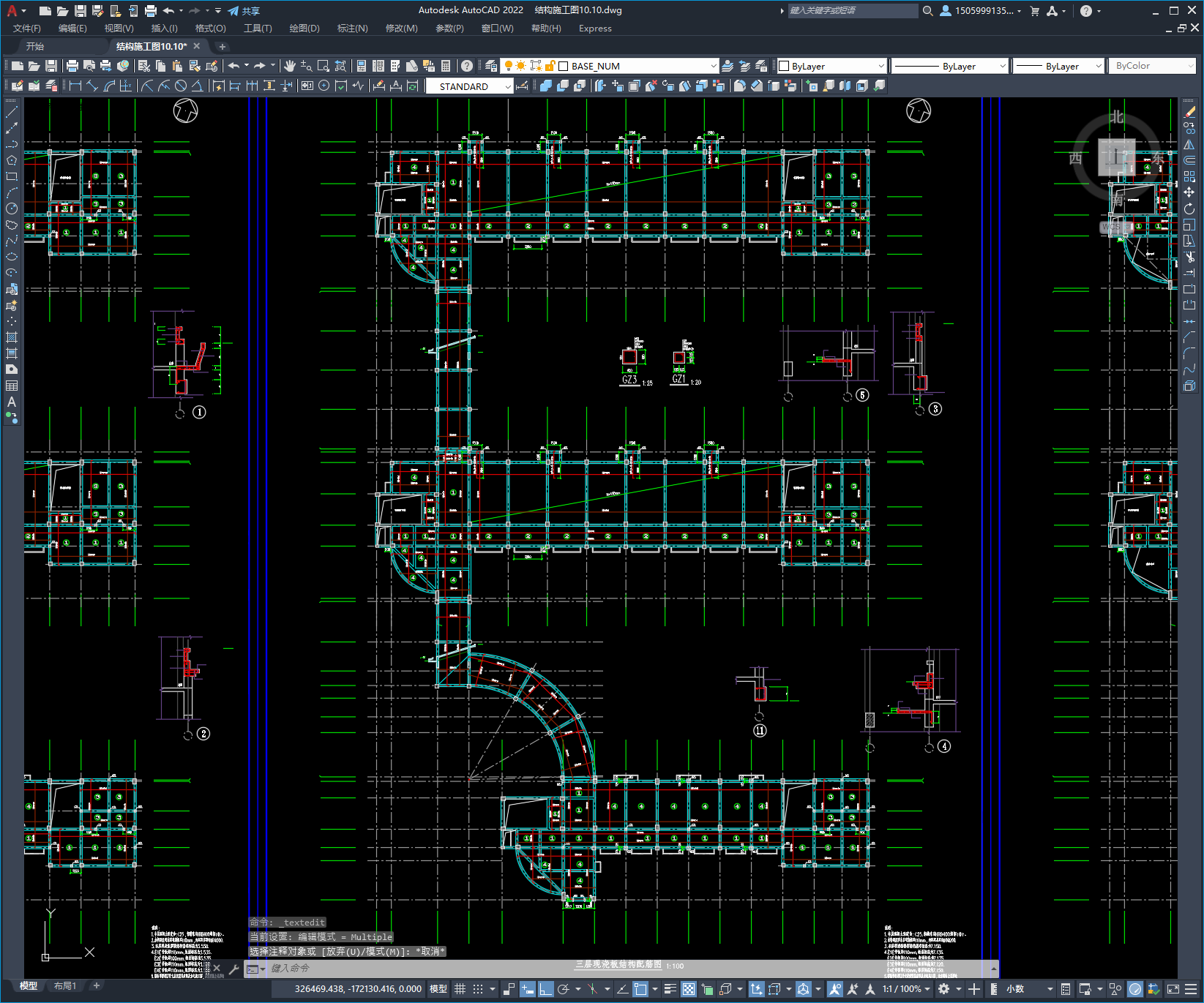Click the Help question mark icon
The height and width of the screenshot is (1003, 1204).
click(x=467, y=66)
